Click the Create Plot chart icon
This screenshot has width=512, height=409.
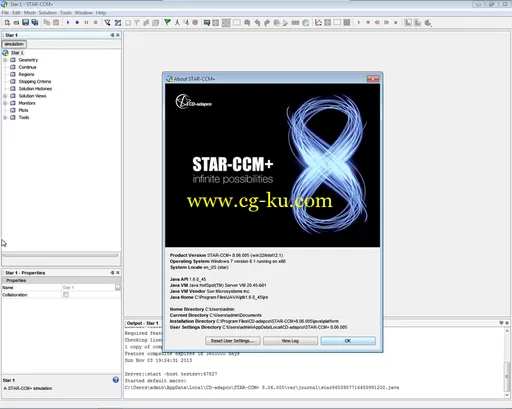click(318, 23)
